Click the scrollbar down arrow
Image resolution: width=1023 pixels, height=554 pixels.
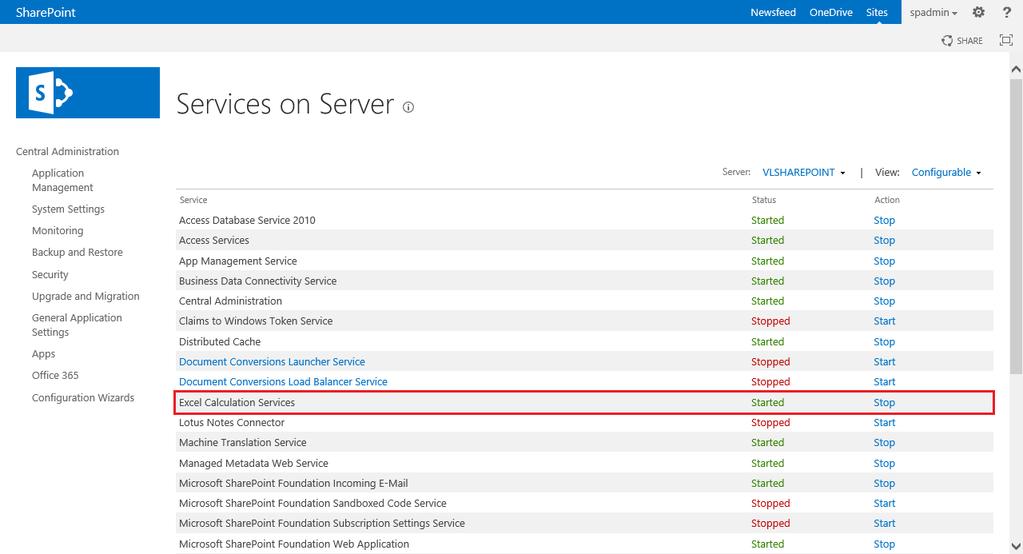pyautogui.click(x=1016, y=546)
